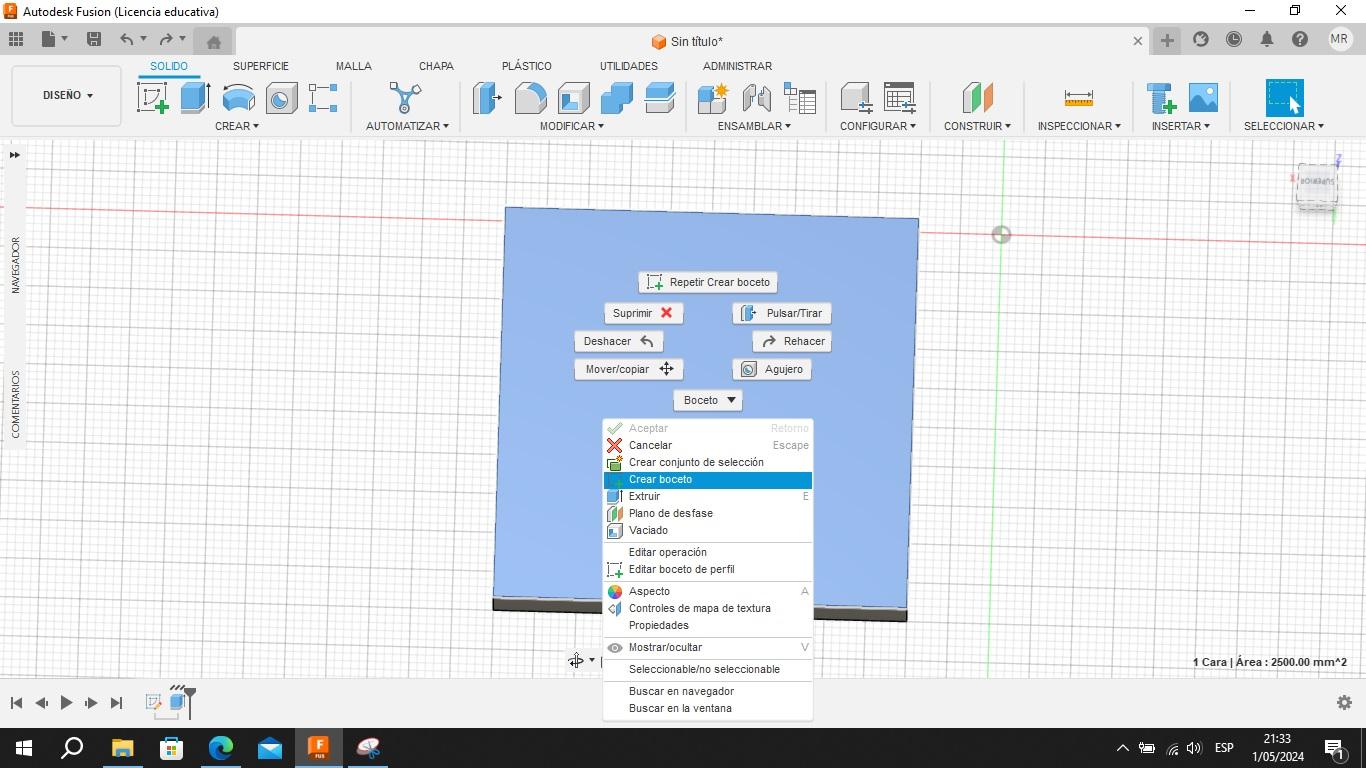This screenshot has width=1366, height=768.
Task: Open the data panel grid icon
Action: 16,39
